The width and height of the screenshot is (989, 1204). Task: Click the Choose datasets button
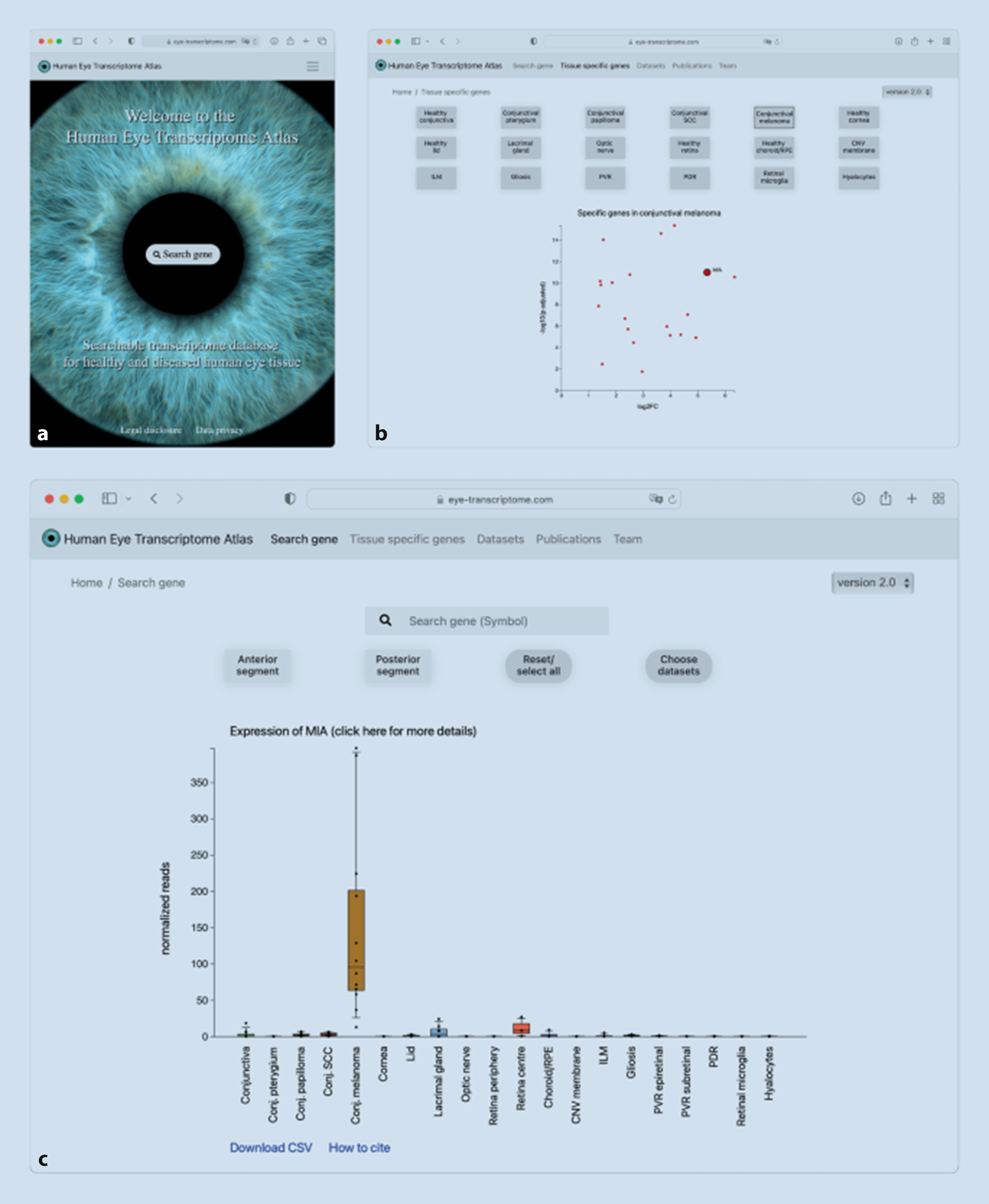click(679, 665)
